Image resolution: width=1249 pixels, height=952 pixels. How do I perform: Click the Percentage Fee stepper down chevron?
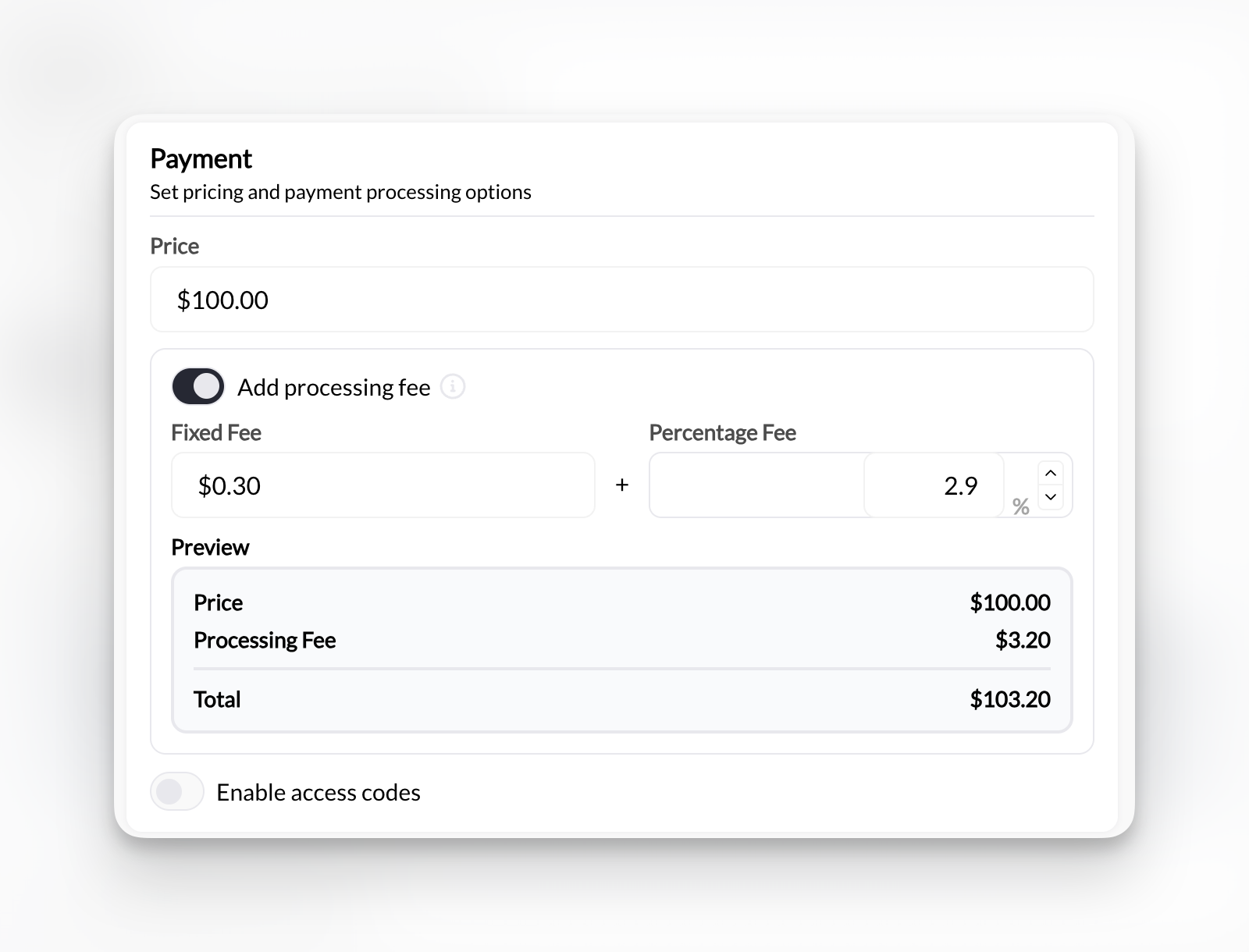[x=1051, y=498]
